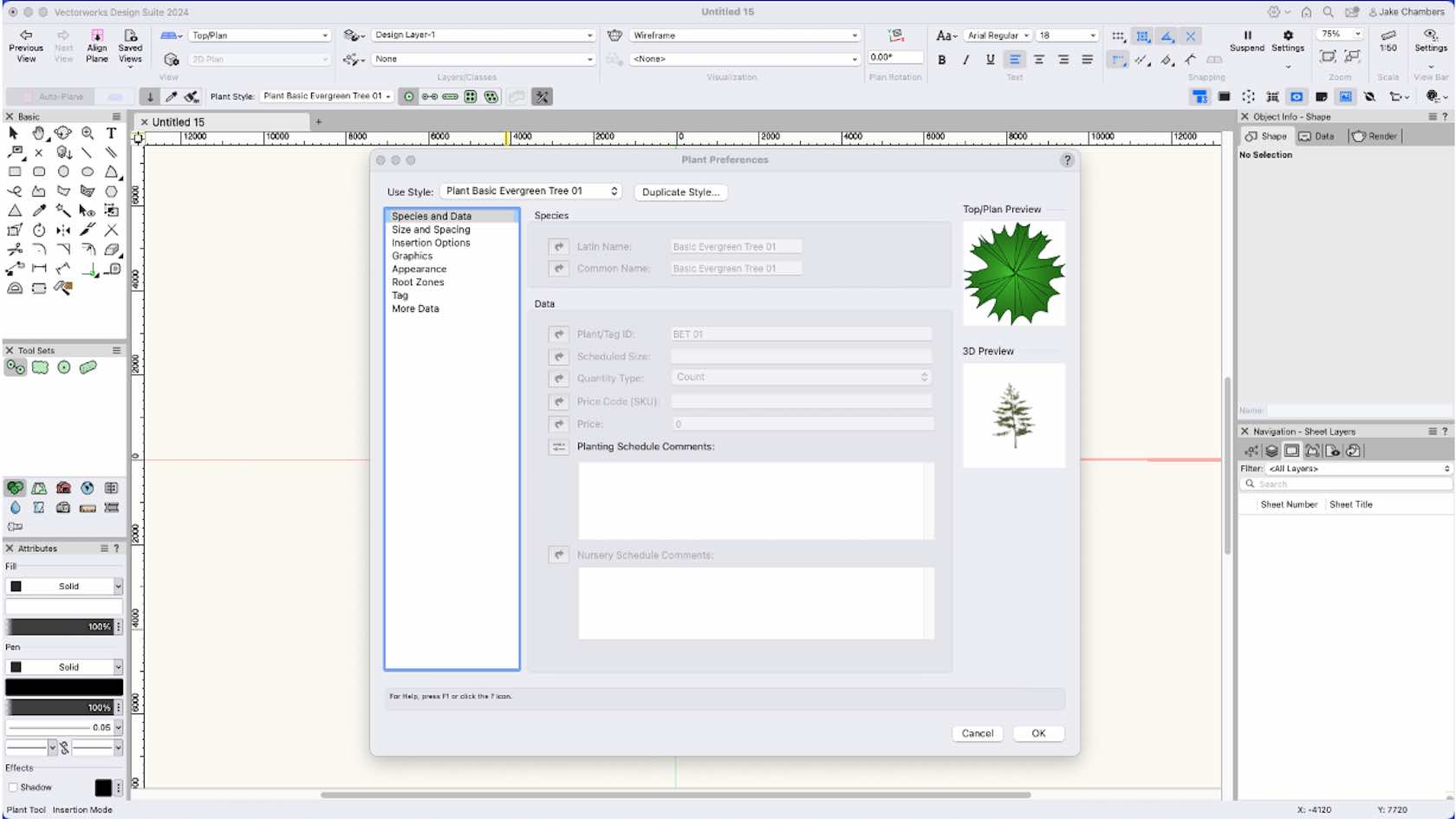Expand the Top/Plan view dropdown
Image resolution: width=1456 pixels, height=819 pixels.
click(258, 35)
